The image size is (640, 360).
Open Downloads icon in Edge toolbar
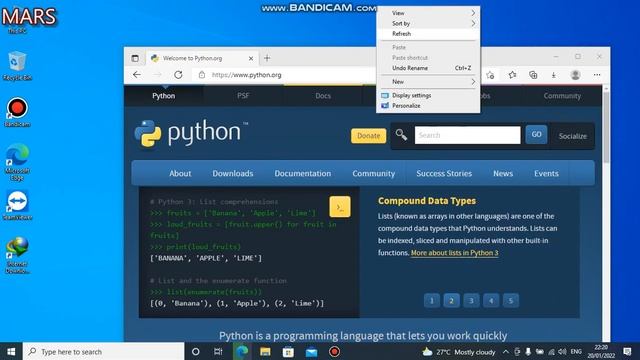point(553,75)
